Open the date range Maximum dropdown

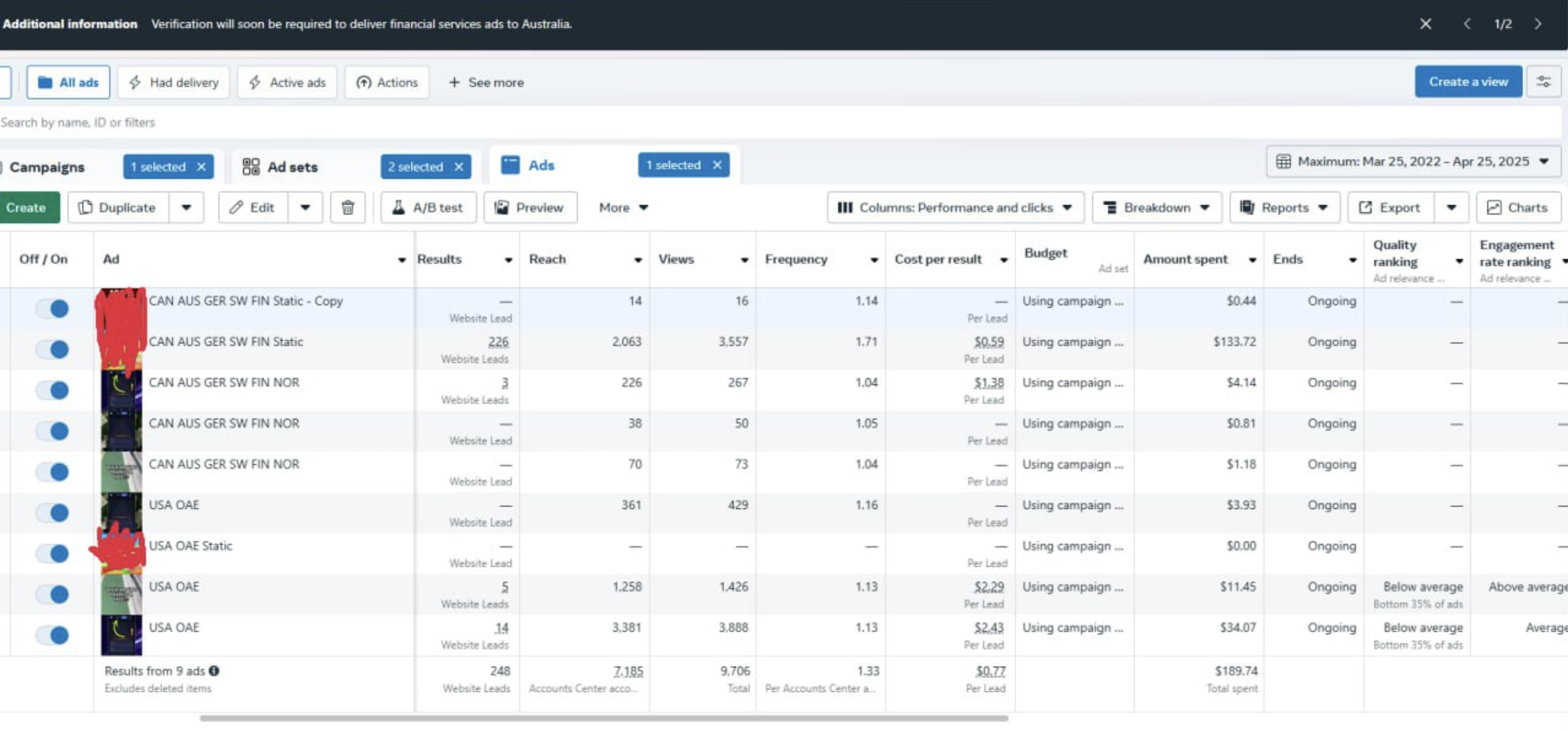pyautogui.click(x=1413, y=162)
